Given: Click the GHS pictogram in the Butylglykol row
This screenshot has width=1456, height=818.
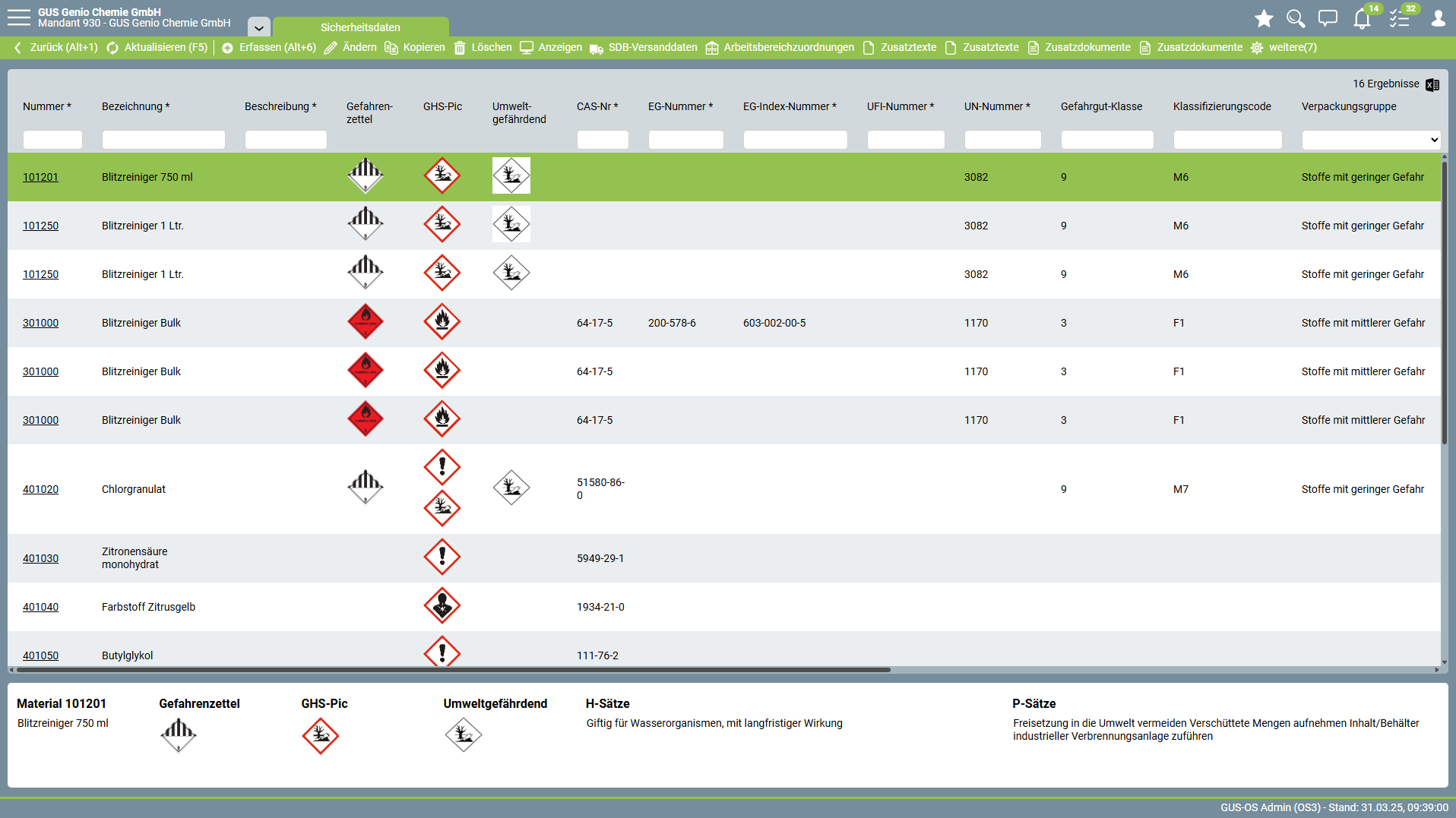Looking at the screenshot, I should [x=442, y=652].
